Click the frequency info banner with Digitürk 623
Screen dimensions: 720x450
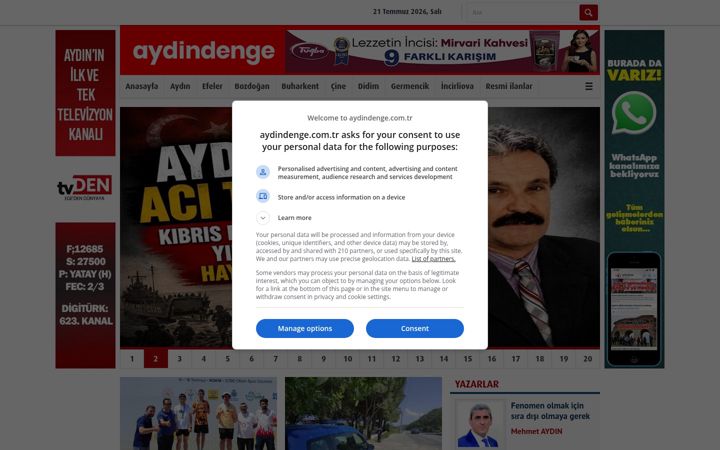coord(85,295)
